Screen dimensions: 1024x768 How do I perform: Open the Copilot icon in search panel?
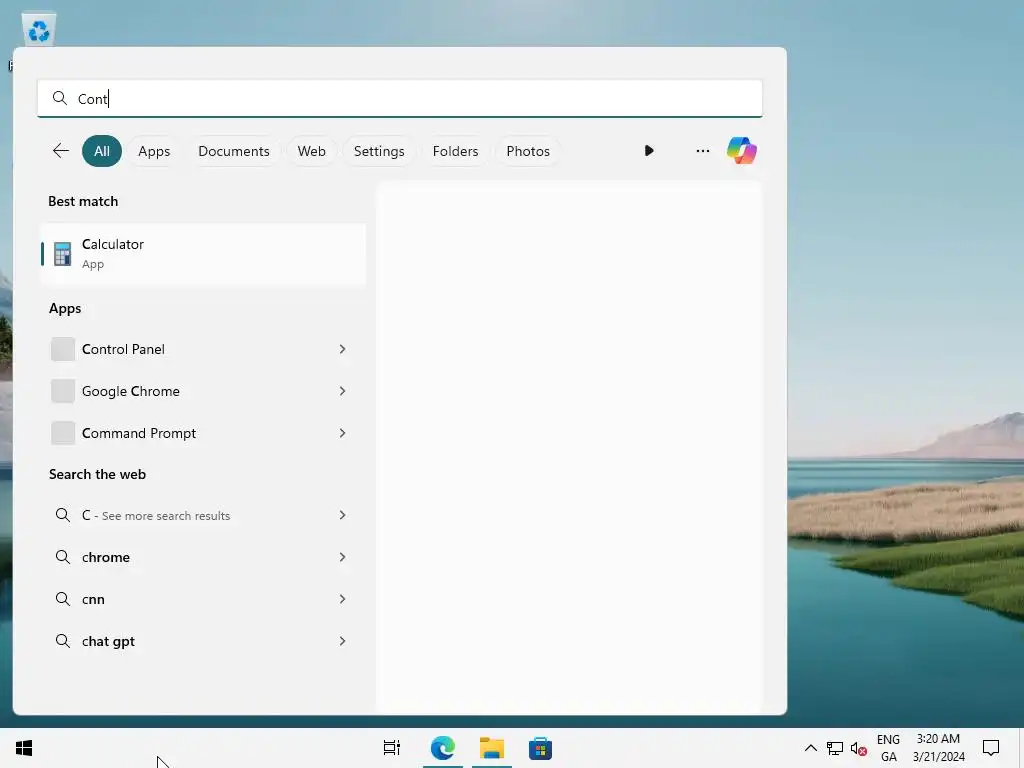[x=741, y=151]
